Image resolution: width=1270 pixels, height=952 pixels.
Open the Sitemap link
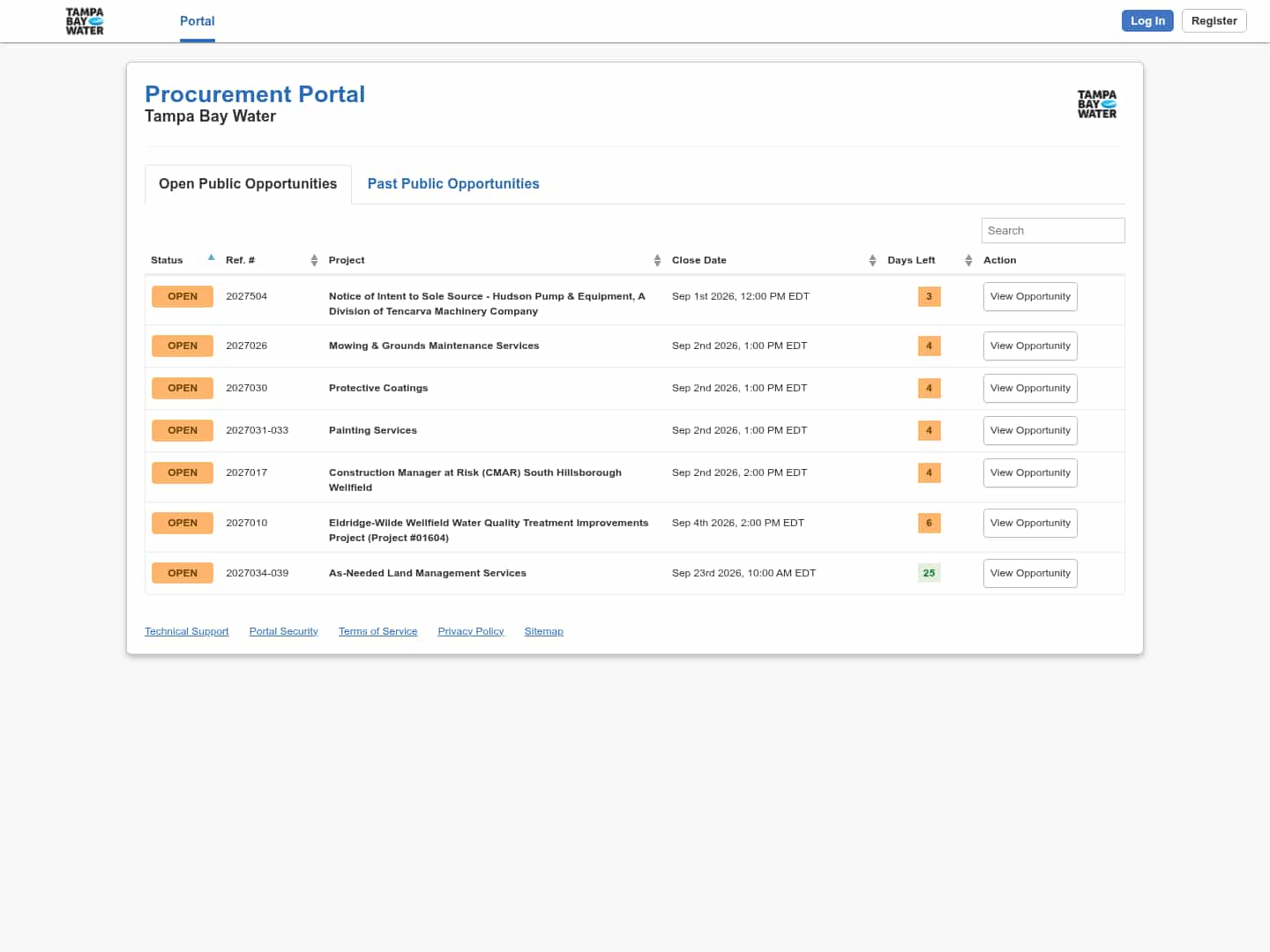(543, 631)
